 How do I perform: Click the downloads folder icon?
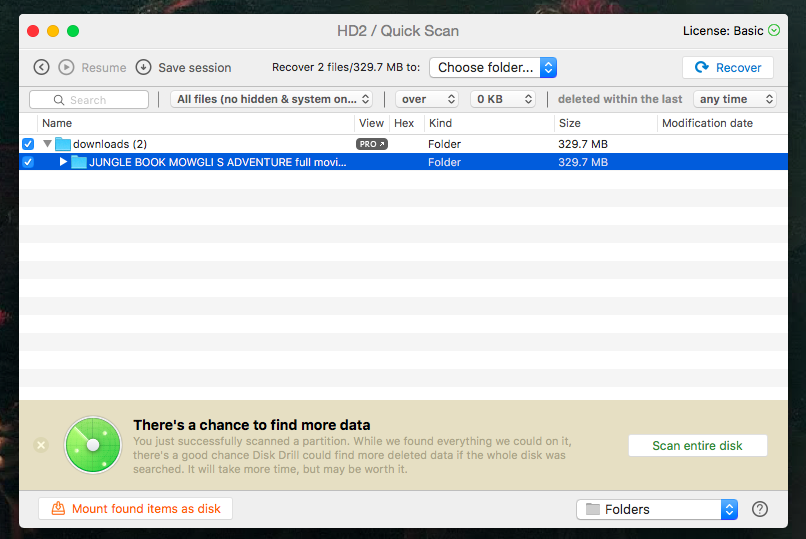[x=63, y=144]
